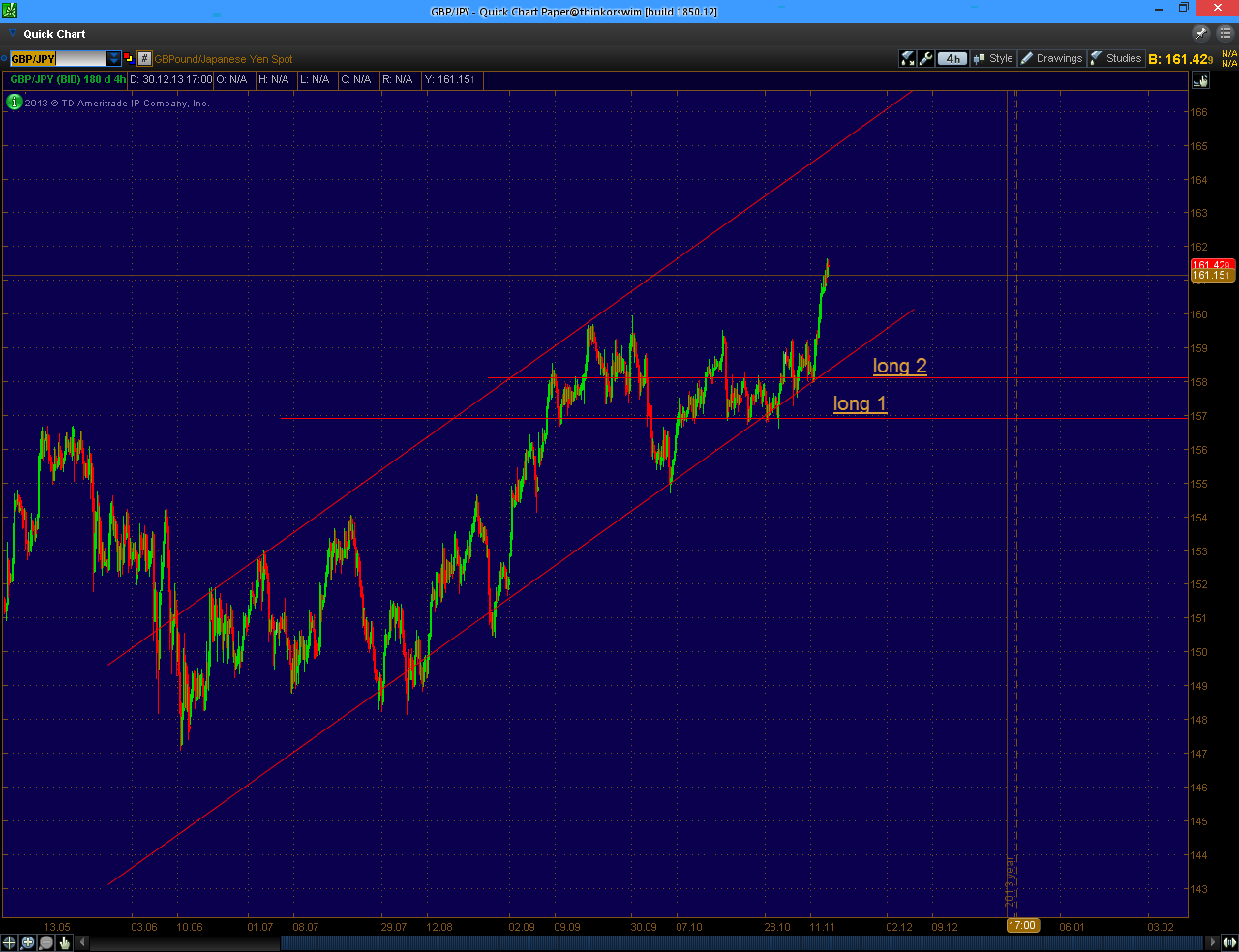Click the expand time axis arrows icon
1239x952 pixels.
click(1229, 942)
